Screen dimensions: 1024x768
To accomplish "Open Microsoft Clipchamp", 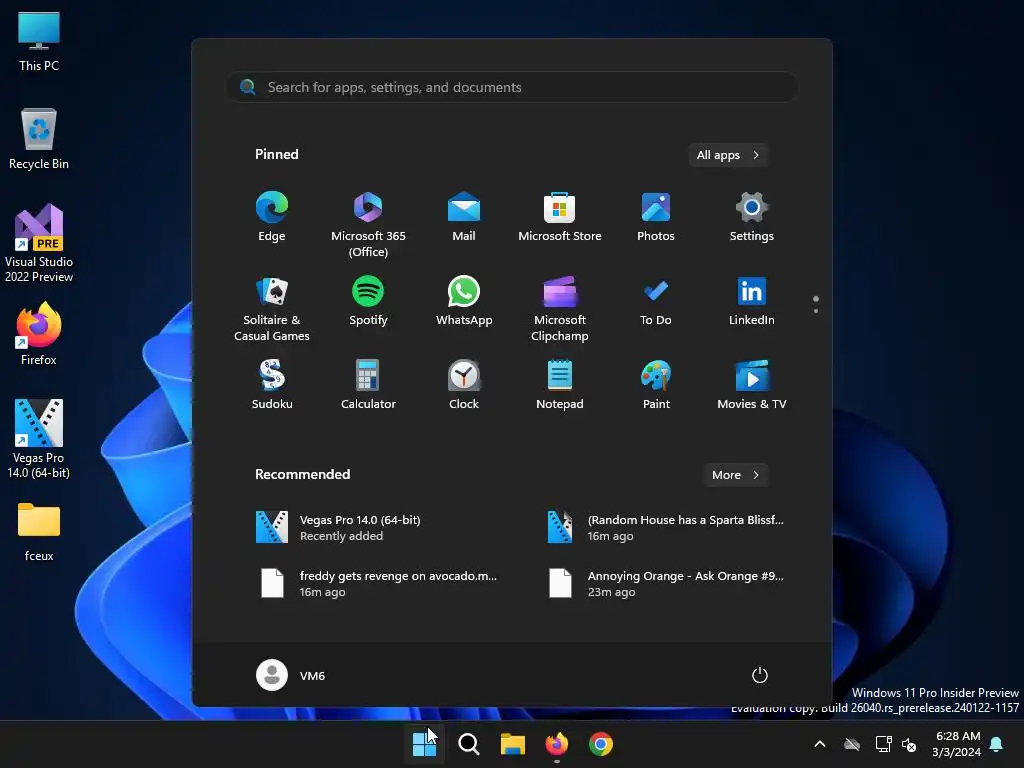I will [560, 308].
